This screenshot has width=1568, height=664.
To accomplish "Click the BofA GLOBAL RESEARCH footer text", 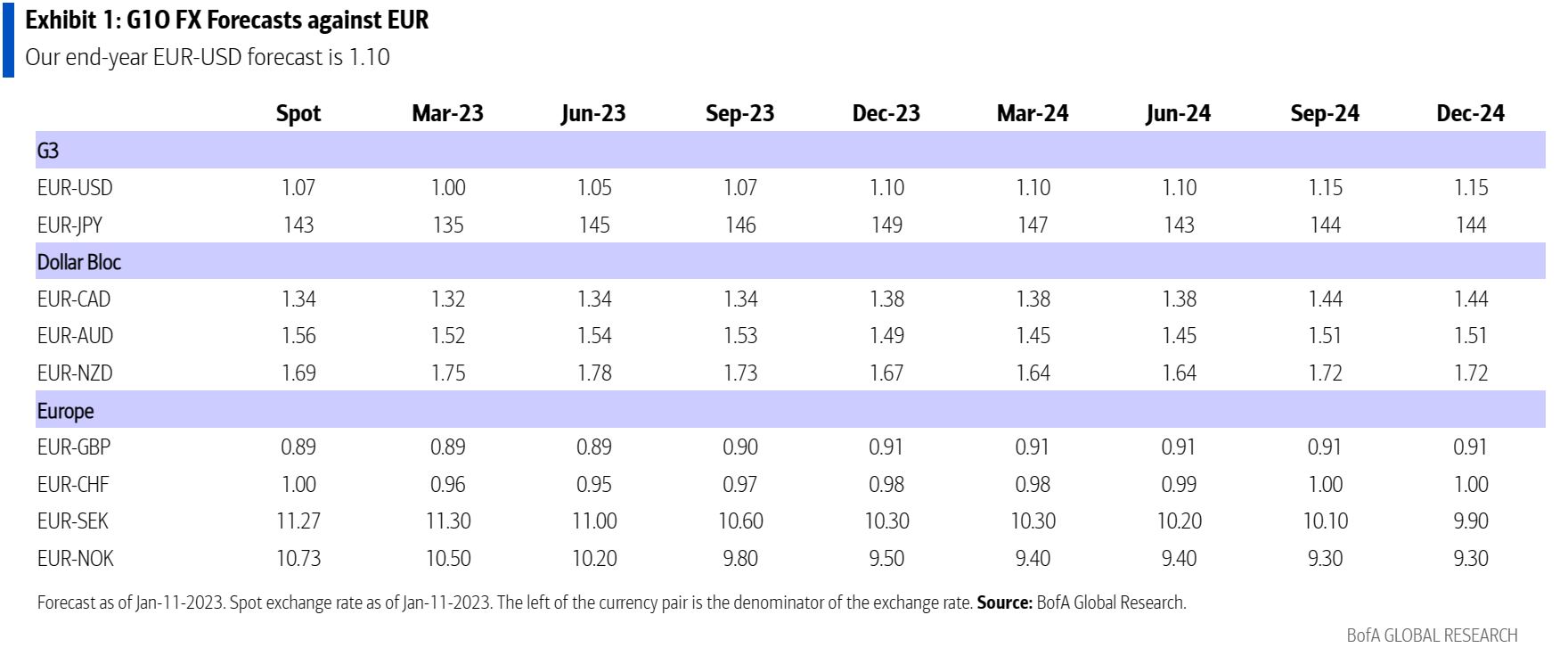I will 1432,635.
